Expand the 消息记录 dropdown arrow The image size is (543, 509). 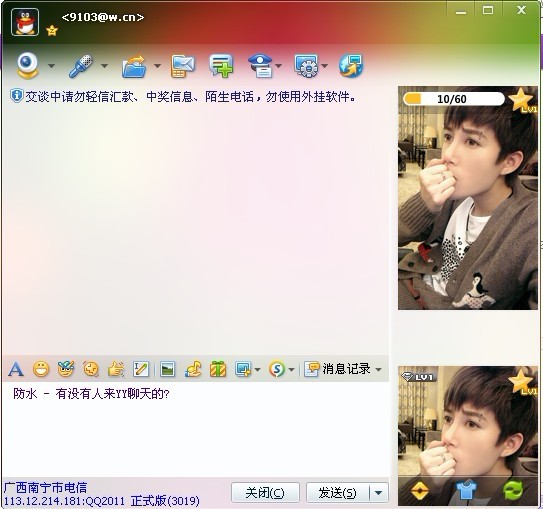[x=379, y=369]
